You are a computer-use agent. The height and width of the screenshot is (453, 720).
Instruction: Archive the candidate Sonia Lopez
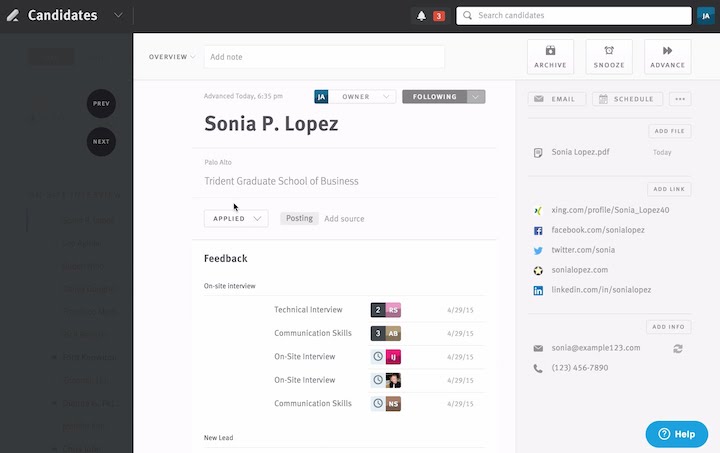550,57
